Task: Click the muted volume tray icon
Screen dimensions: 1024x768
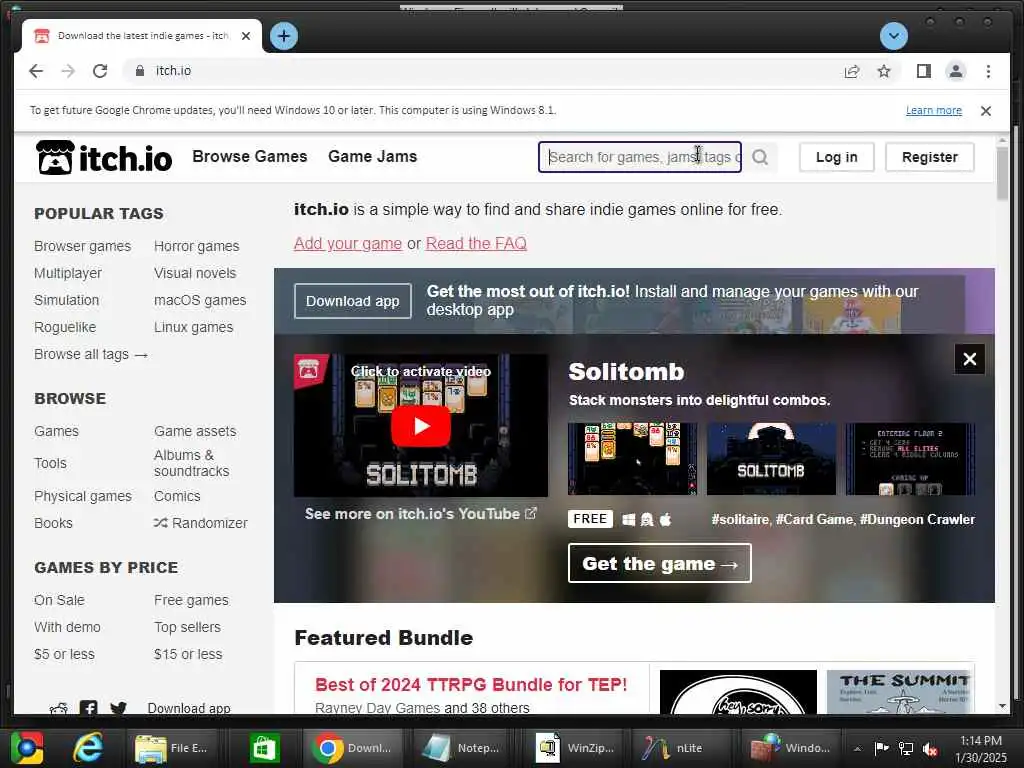Action: click(x=930, y=749)
